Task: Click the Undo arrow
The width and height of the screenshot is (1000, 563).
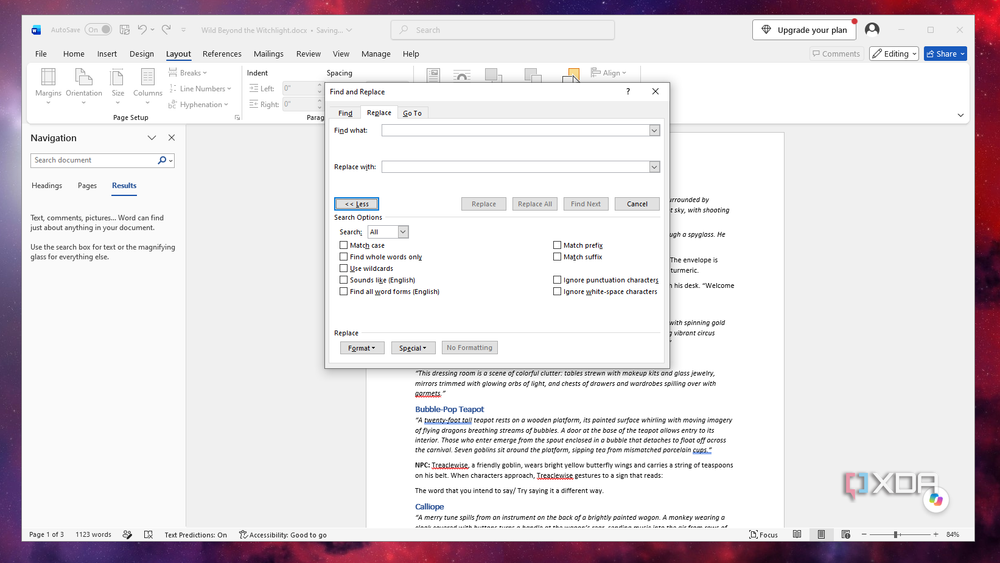Action: [x=142, y=30]
